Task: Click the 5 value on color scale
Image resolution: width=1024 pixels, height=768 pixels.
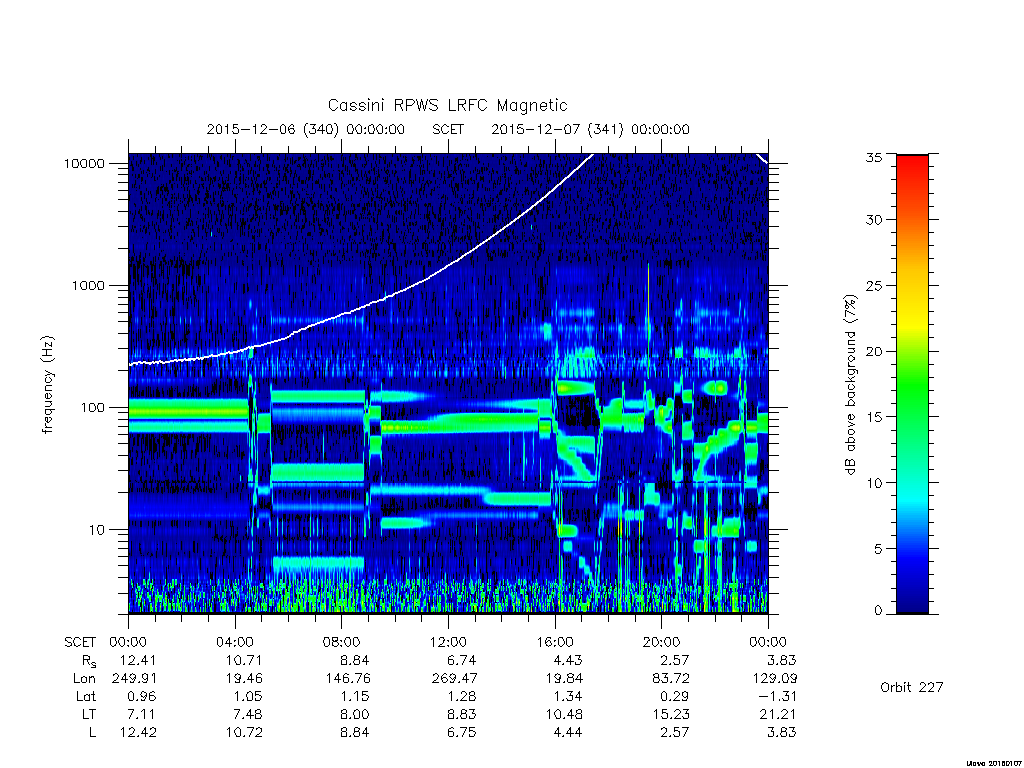Action: tap(878, 549)
